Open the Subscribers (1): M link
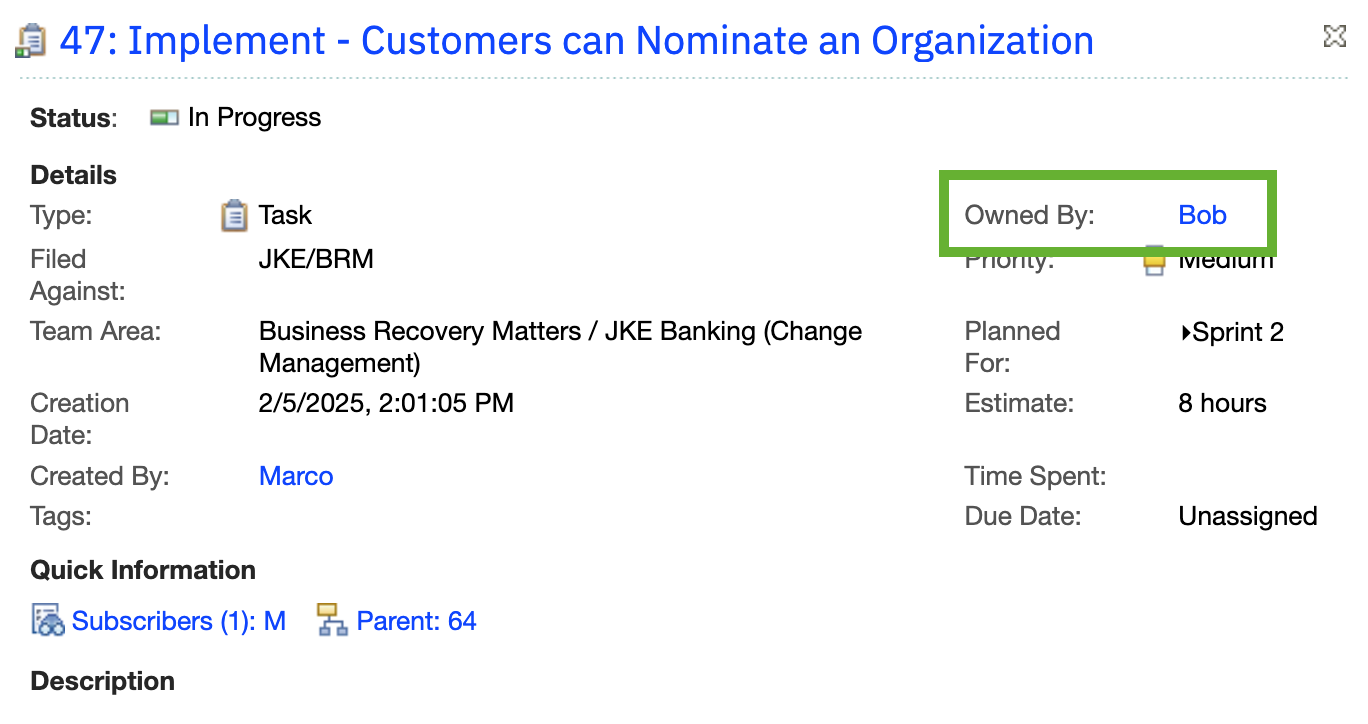Viewport: 1368px width, 724px height. click(179, 621)
